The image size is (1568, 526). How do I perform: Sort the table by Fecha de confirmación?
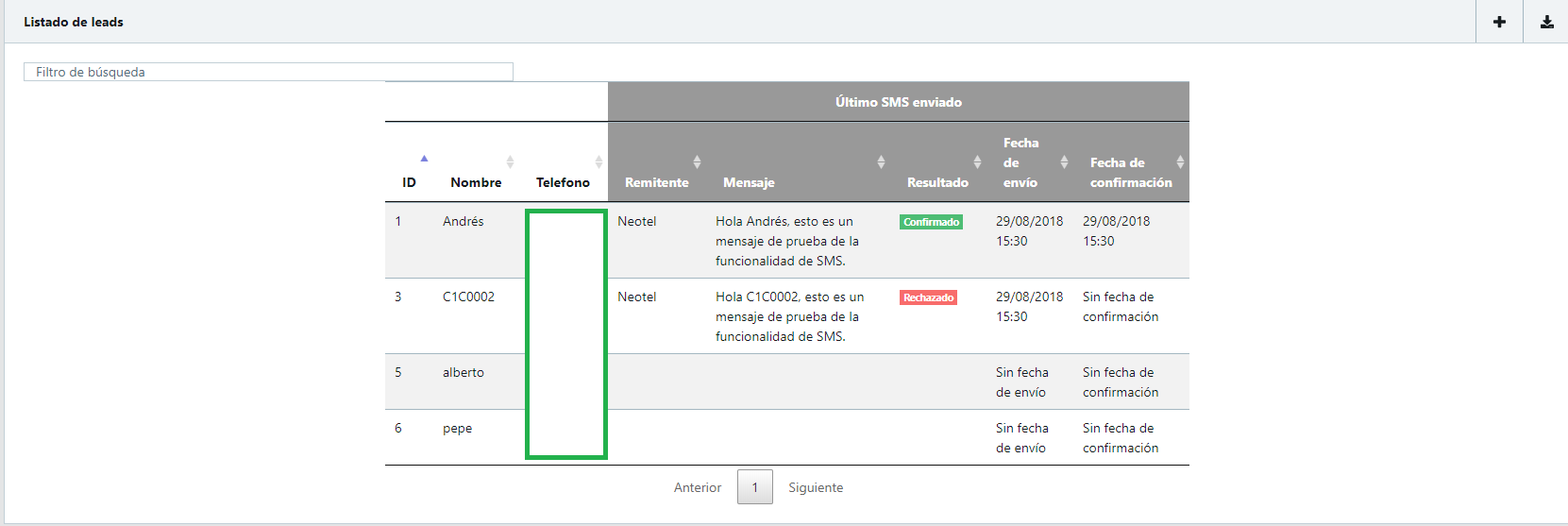tap(1131, 172)
